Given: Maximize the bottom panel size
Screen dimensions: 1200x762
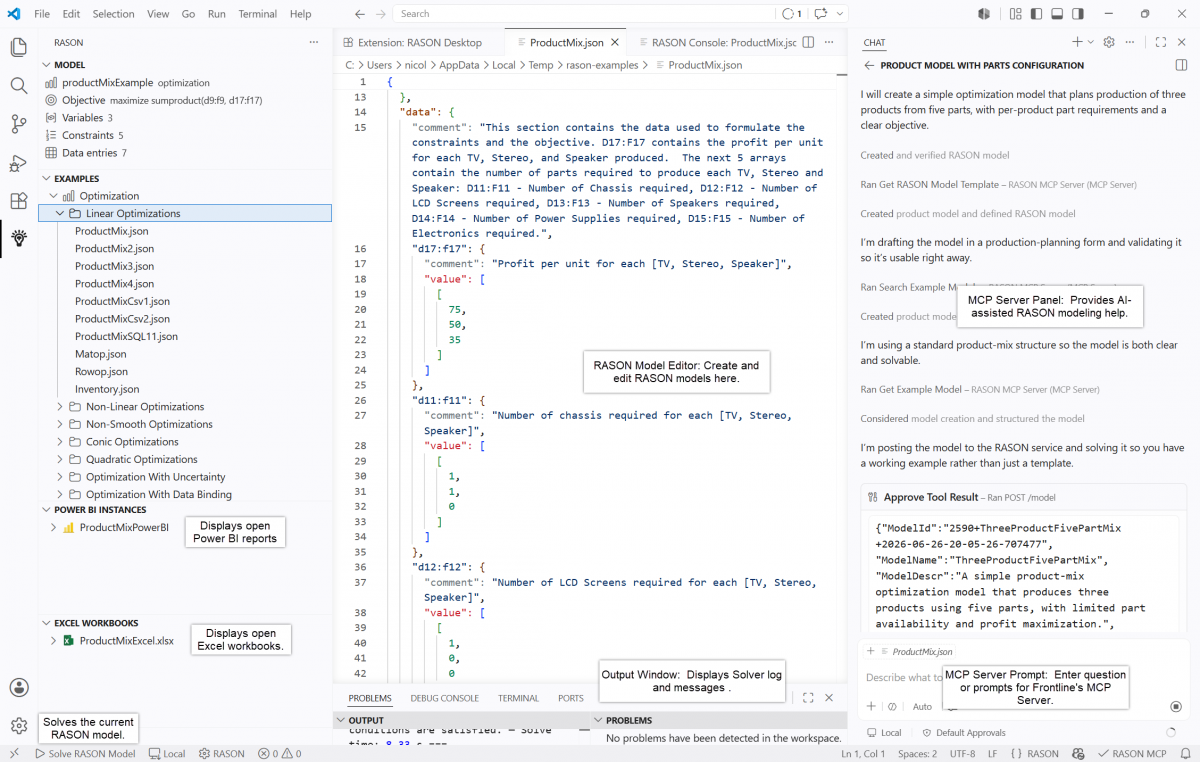Looking at the screenshot, I should coord(808,698).
